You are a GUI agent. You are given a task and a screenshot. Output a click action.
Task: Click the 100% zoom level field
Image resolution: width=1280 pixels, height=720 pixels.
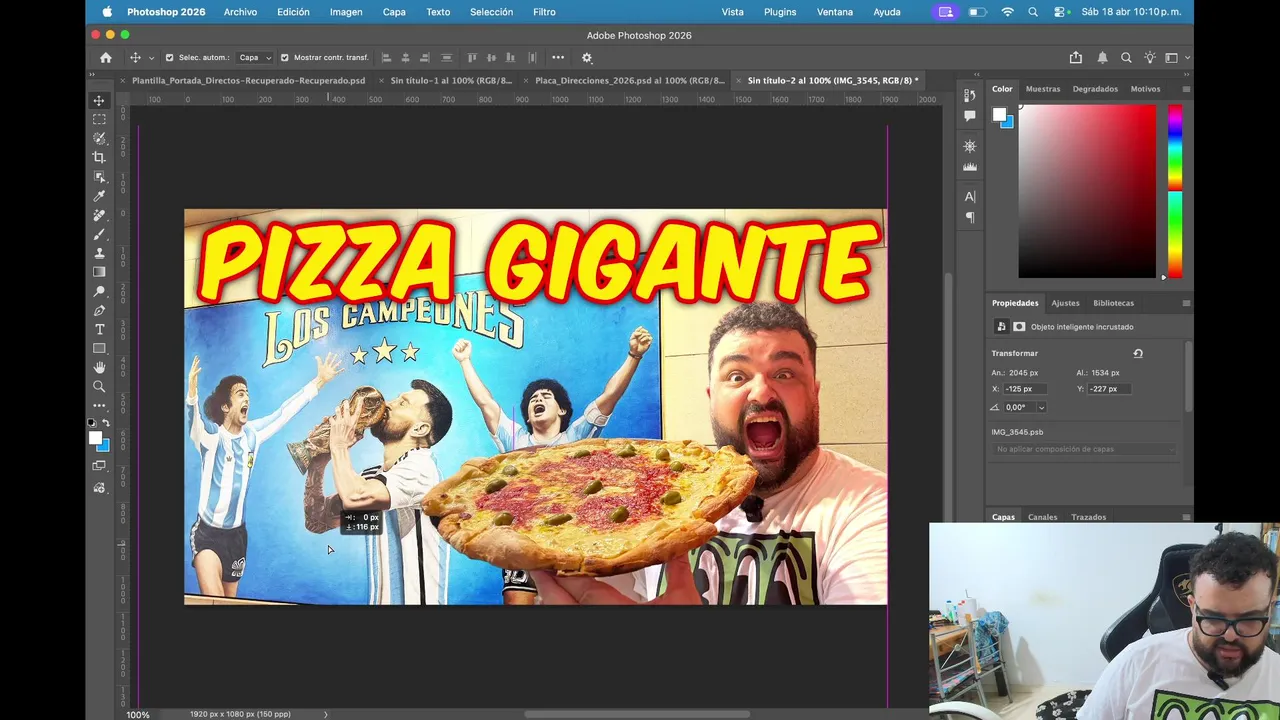pyautogui.click(x=138, y=714)
